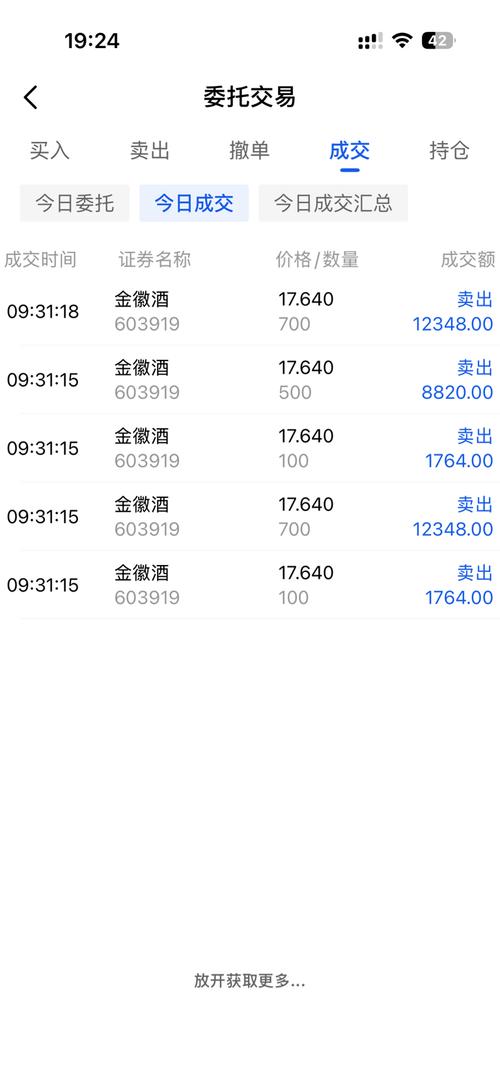Screen dimensions: 500x1087
Task: Tap the 证券名称 column header
Action: [x=155, y=260]
